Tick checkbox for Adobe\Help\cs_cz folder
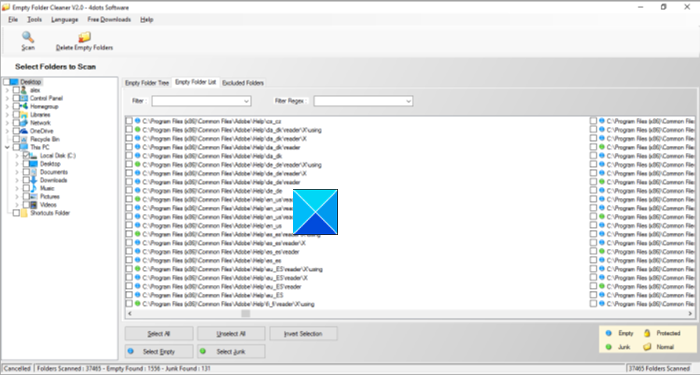Screen dimensions: 700x375 (x=129, y=121)
